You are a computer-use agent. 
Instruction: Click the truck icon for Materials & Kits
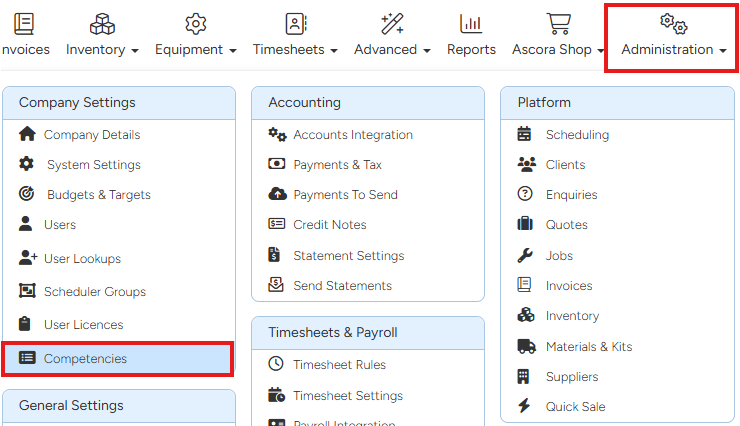(526, 347)
